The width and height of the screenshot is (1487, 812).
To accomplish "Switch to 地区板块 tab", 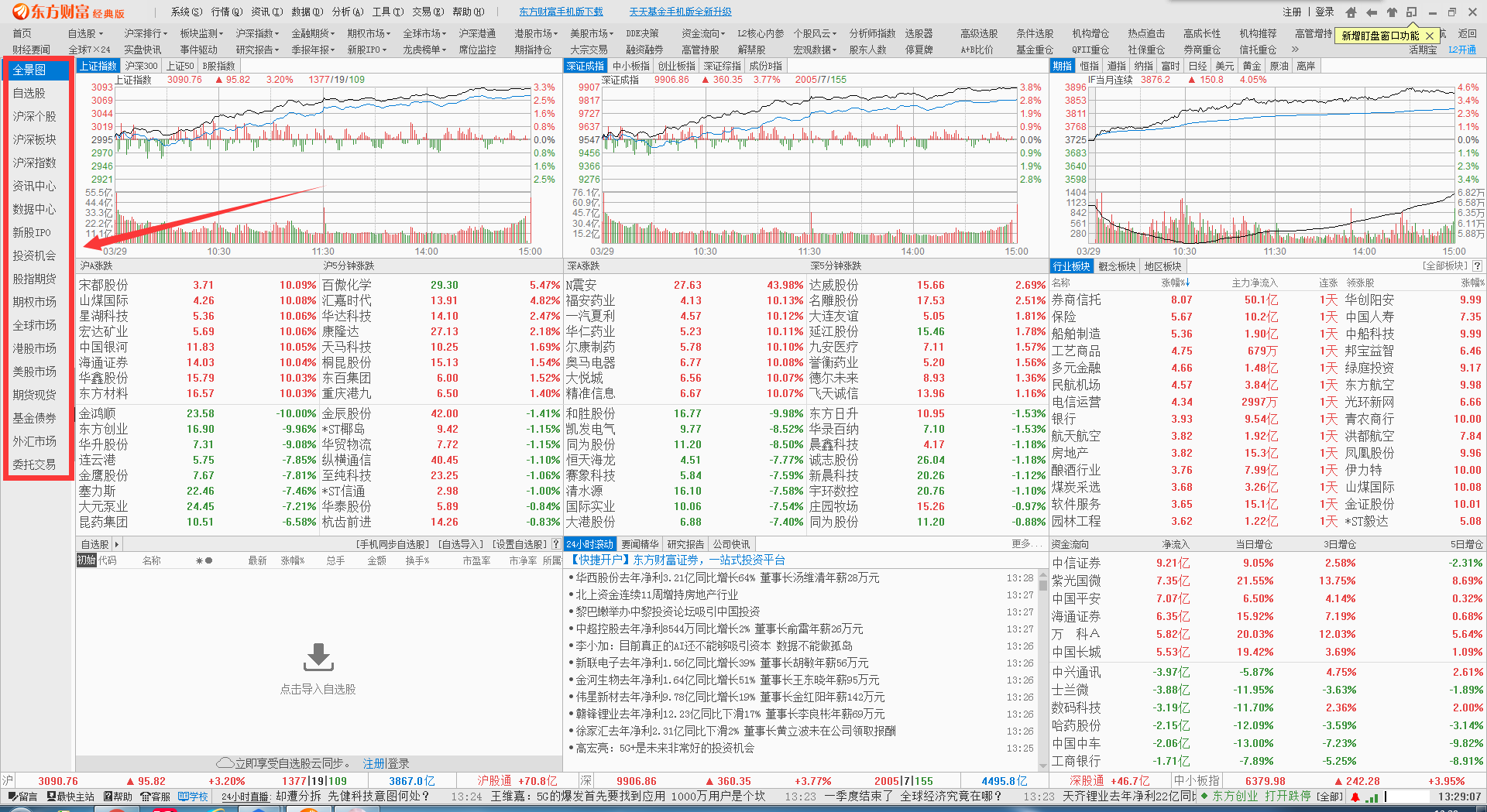I will coord(1162,266).
